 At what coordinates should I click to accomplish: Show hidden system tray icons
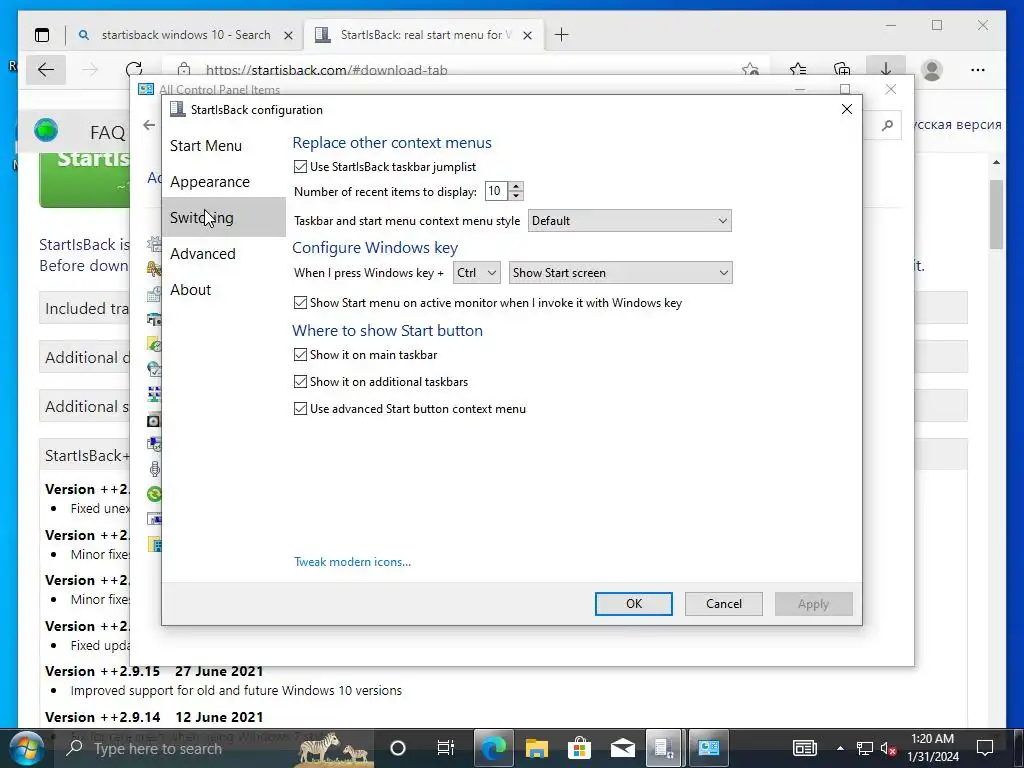(840, 748)
